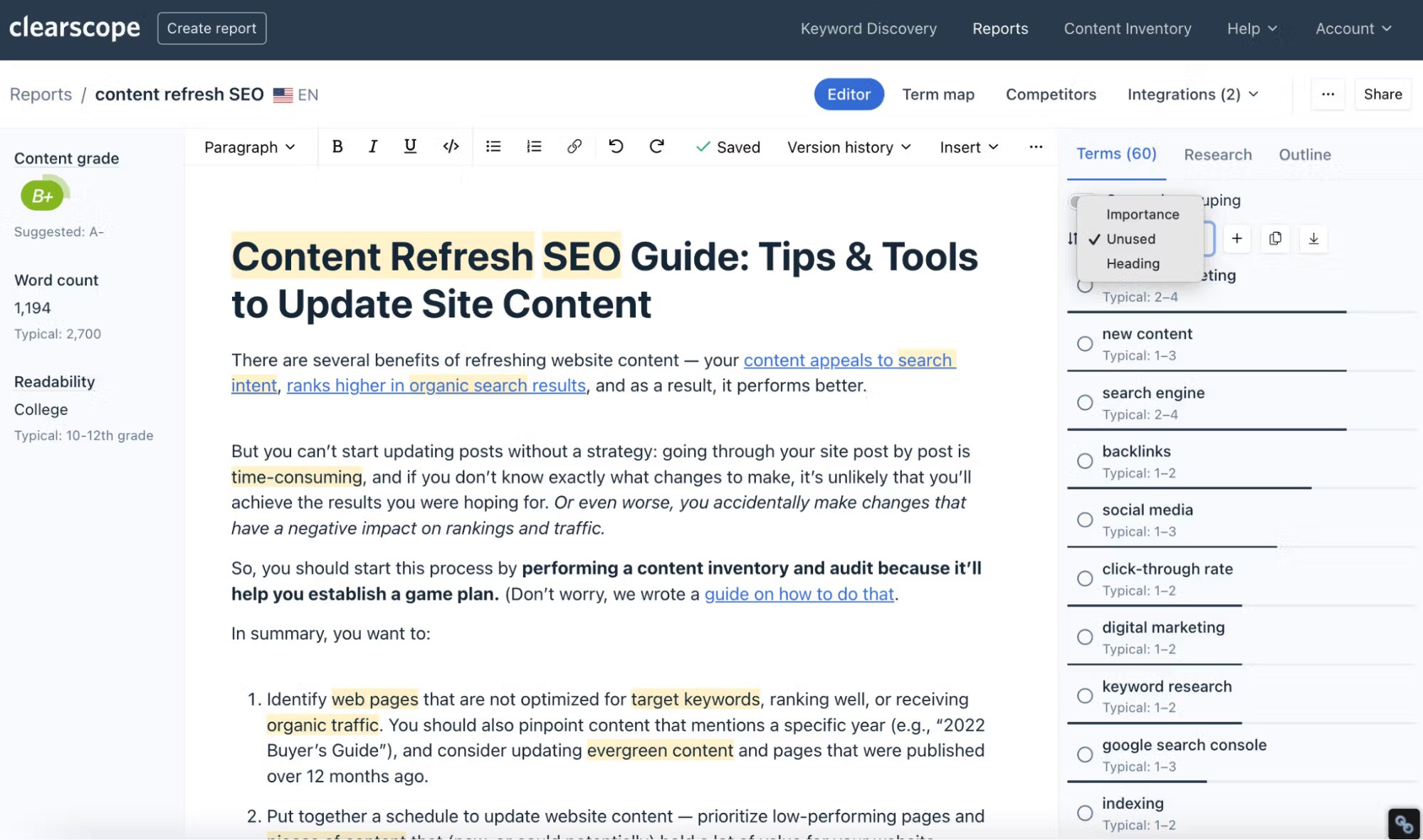This screenshot has height=840, width=1423.
Task: Open the ellipsis overflow menu next to Share
Action: pos(1327,94)
